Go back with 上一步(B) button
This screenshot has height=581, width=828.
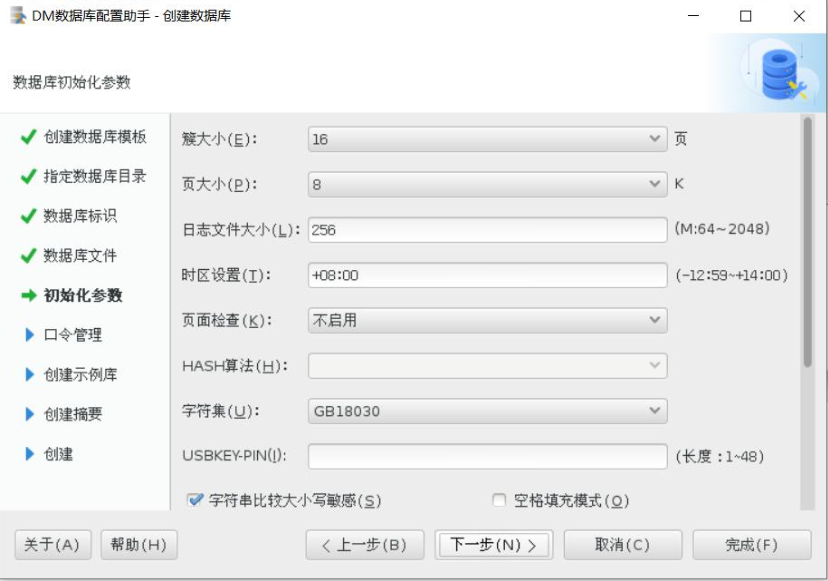364,545
